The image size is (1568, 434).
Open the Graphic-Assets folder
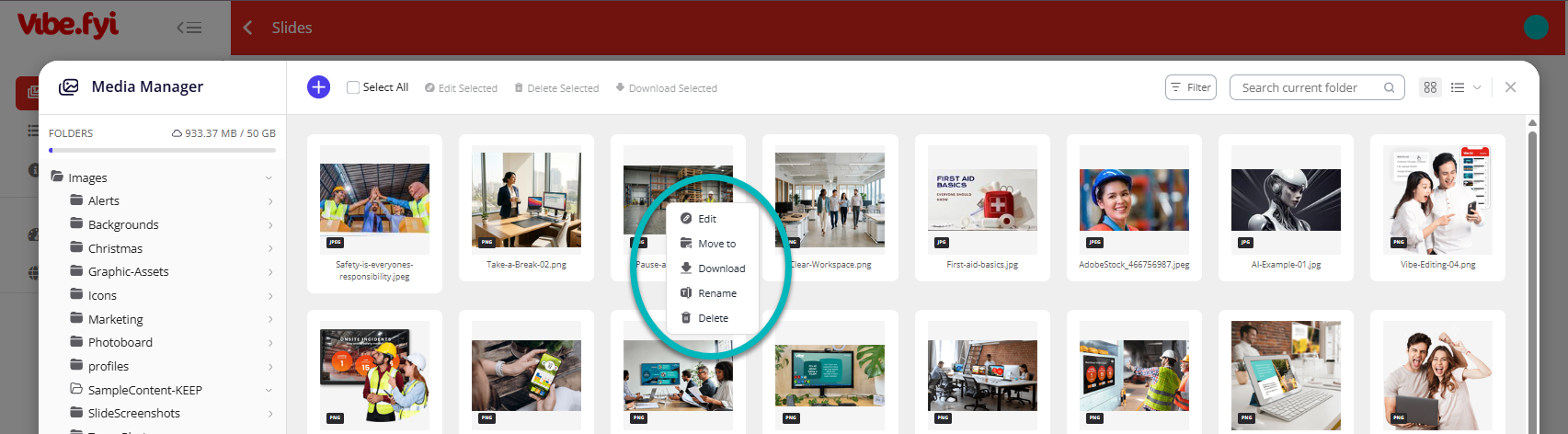click(x=120, y=271)
